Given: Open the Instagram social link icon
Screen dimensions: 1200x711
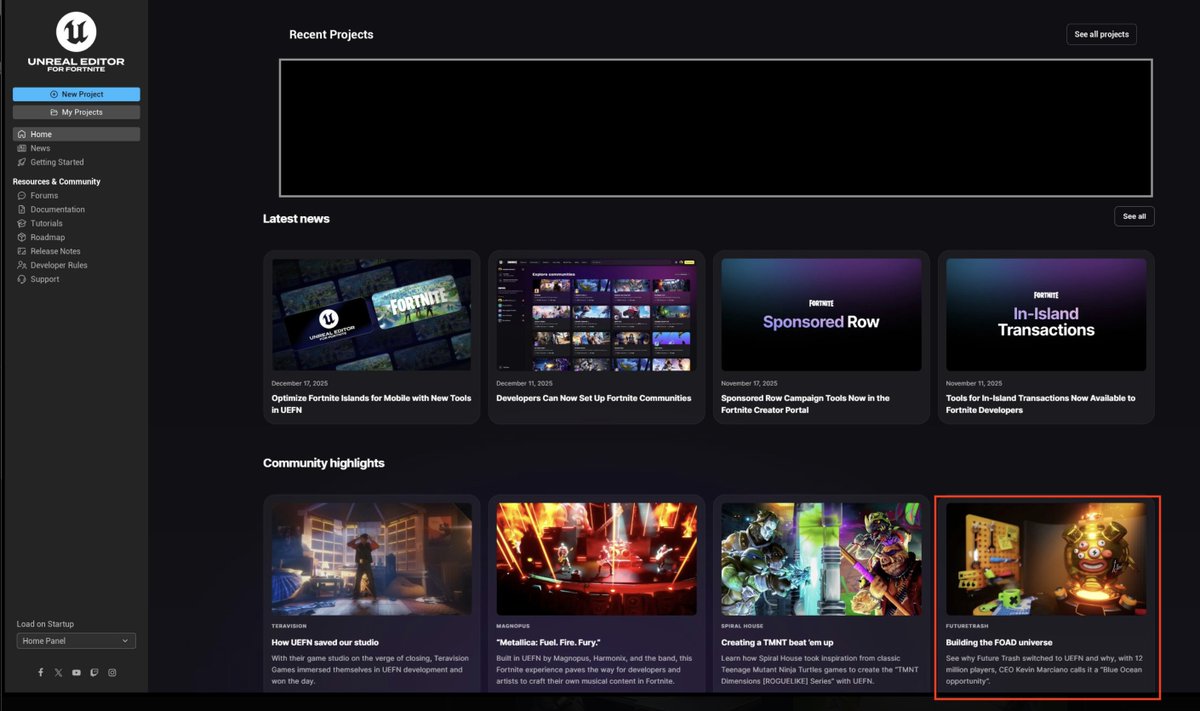Looking at the screenshot, I should point(112,673).
